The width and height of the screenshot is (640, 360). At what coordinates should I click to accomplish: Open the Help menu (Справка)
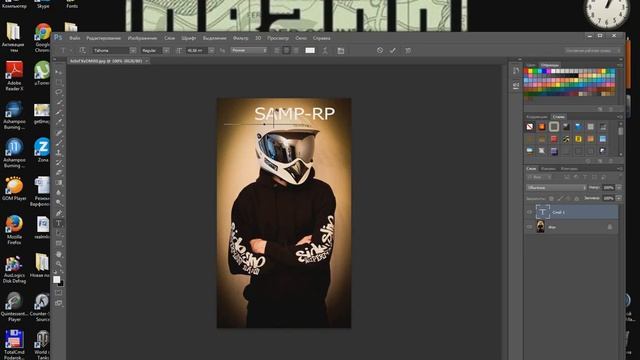click(322, 38)
